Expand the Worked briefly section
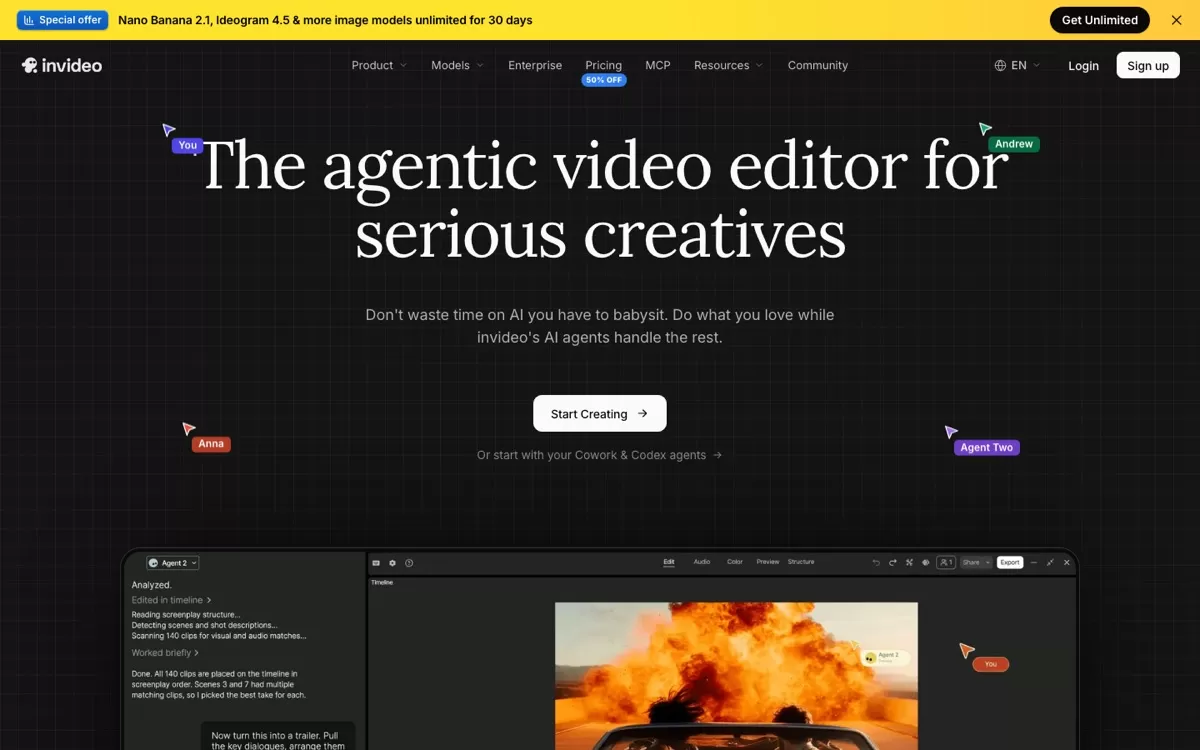The width and height of the screenshot is (1200, 750). pyautogui.click(x=165, y=653)
